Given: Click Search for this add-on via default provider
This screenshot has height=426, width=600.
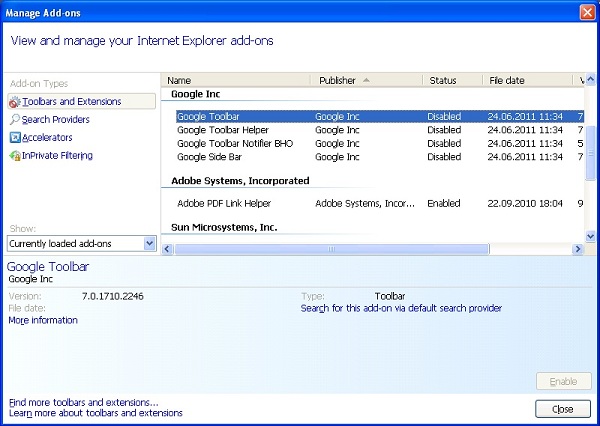Looking at the screenshot, I should coord(401,308).
